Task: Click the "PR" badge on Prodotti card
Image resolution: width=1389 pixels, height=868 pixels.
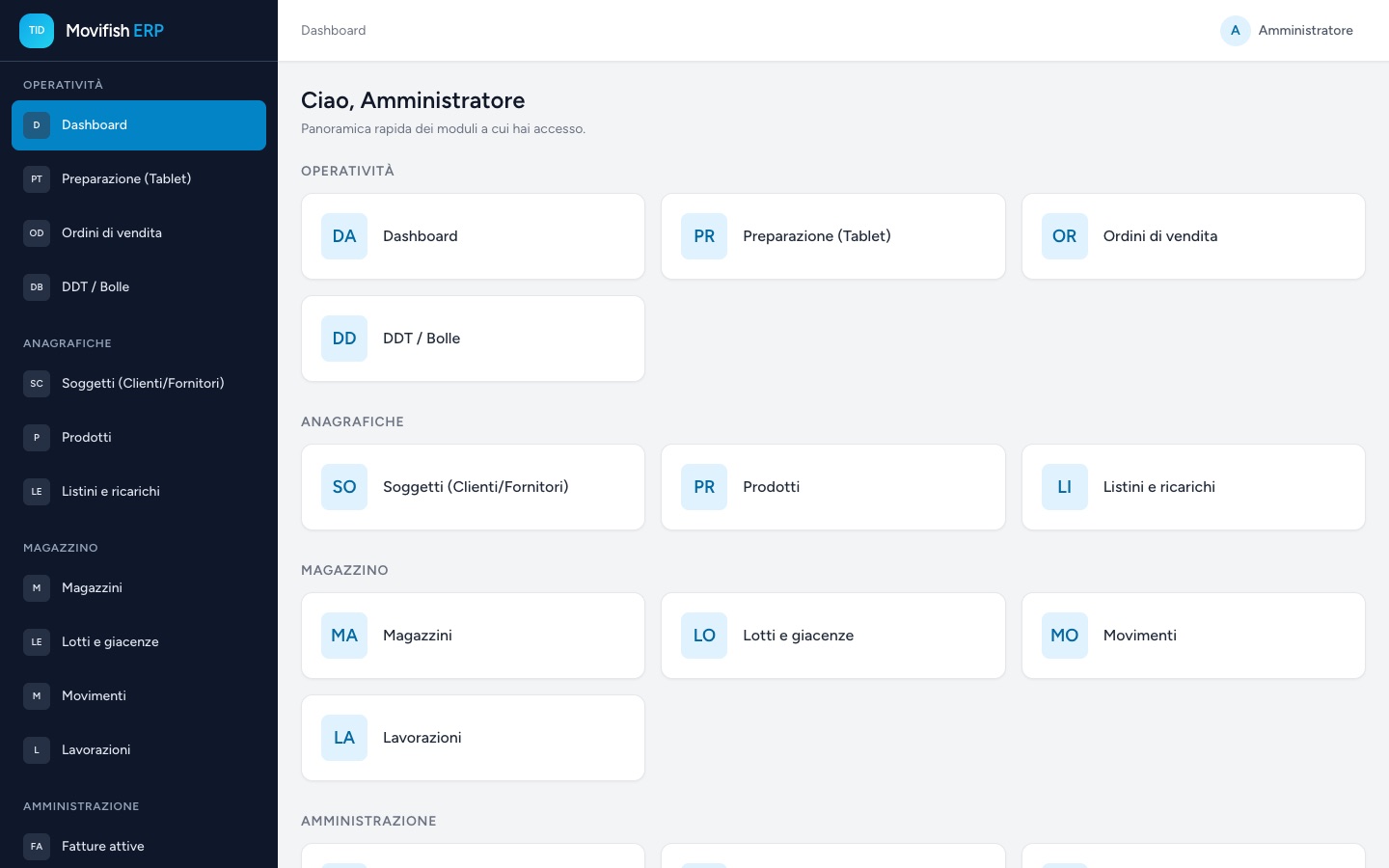Action: coord(704,487)
